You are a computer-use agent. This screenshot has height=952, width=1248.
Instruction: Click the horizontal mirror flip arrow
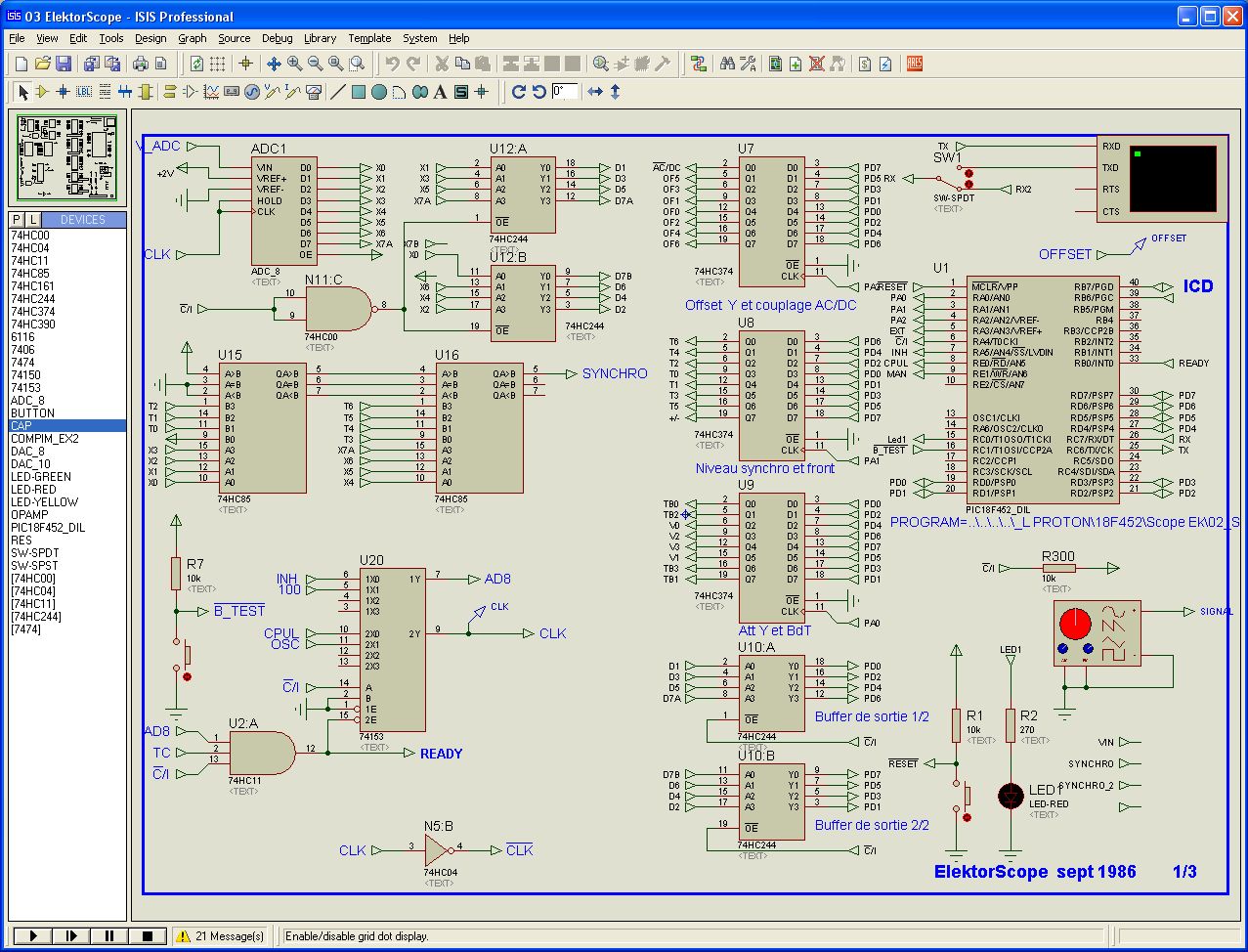click(x=595, y=92)
